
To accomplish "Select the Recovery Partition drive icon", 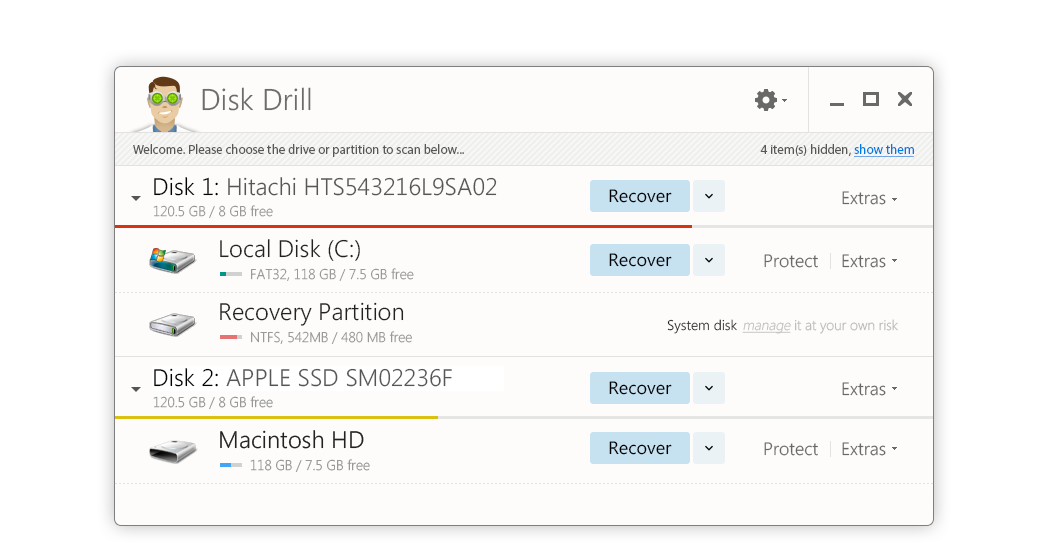I will 172,323.
